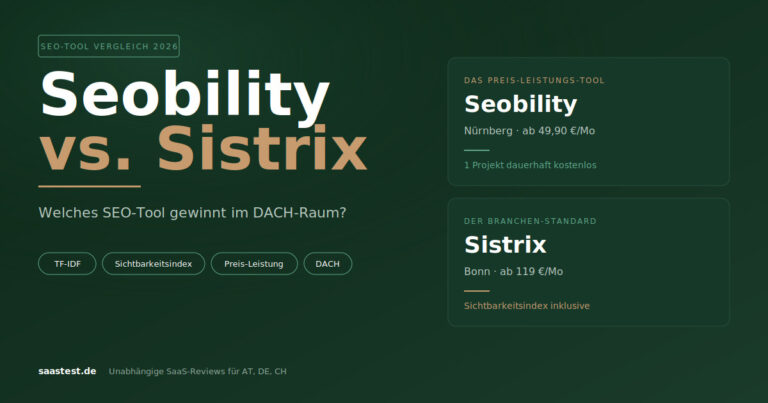This screenshot has width=768, height=403.
Task: Select the Preis-Leistung tag pill
Action: [254, 263]
